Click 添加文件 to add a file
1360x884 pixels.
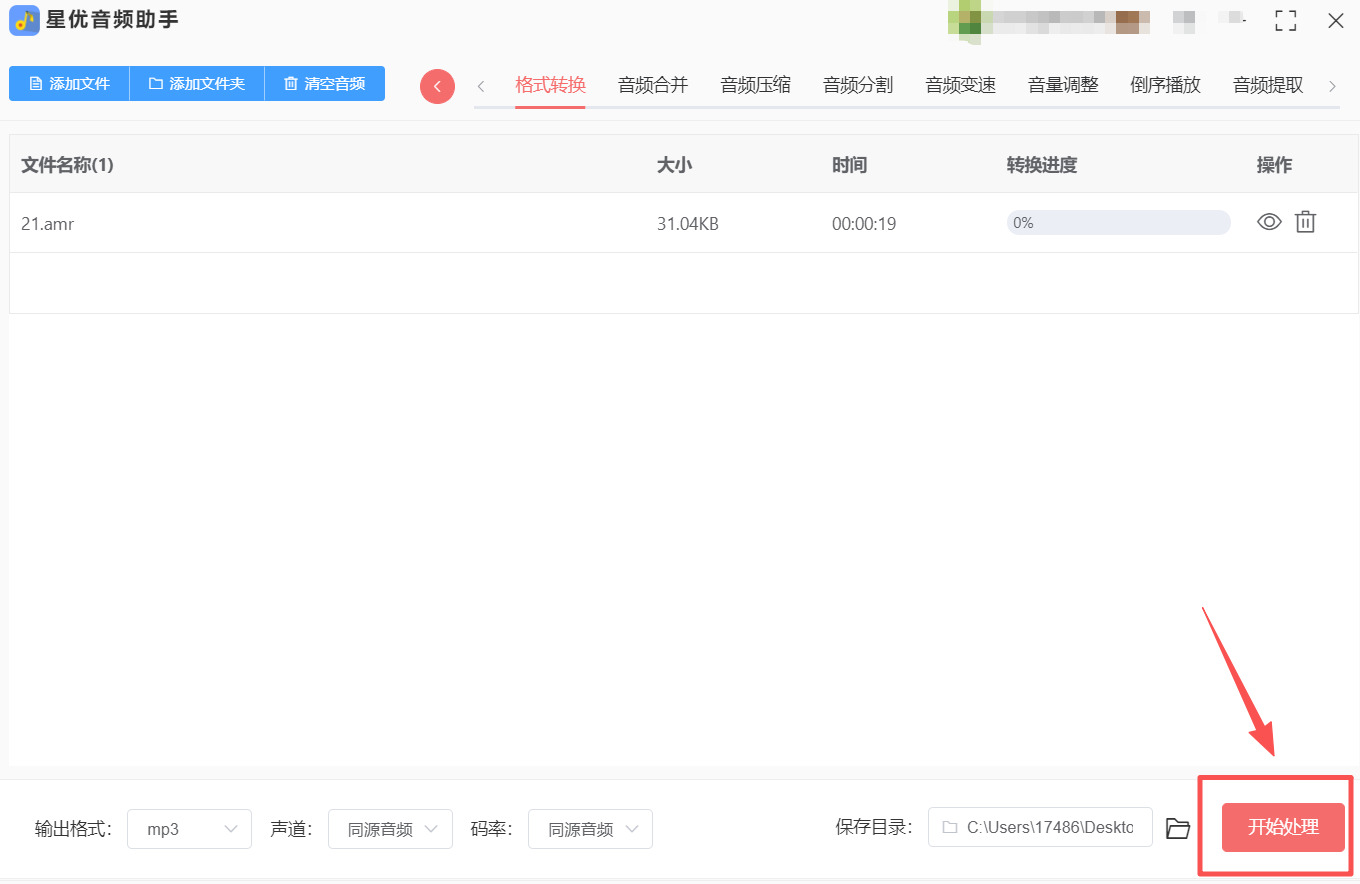70,84
